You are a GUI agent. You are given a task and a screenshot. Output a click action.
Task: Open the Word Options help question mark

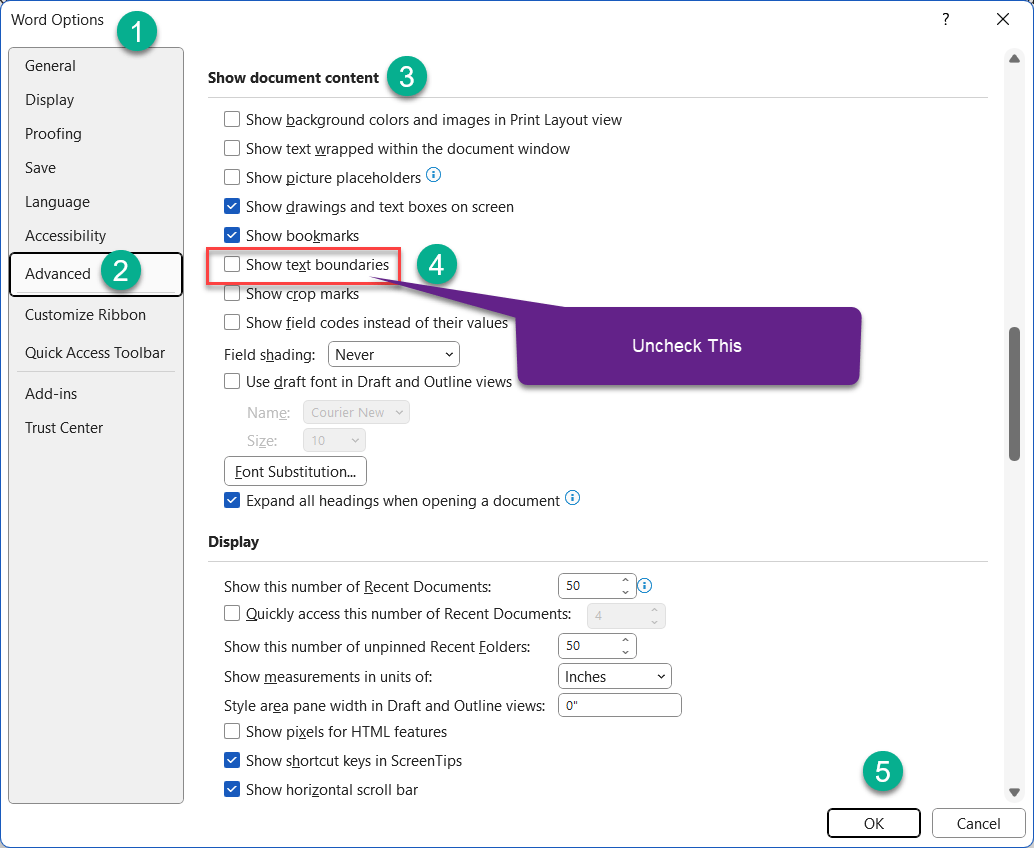(x=946, y=20)
